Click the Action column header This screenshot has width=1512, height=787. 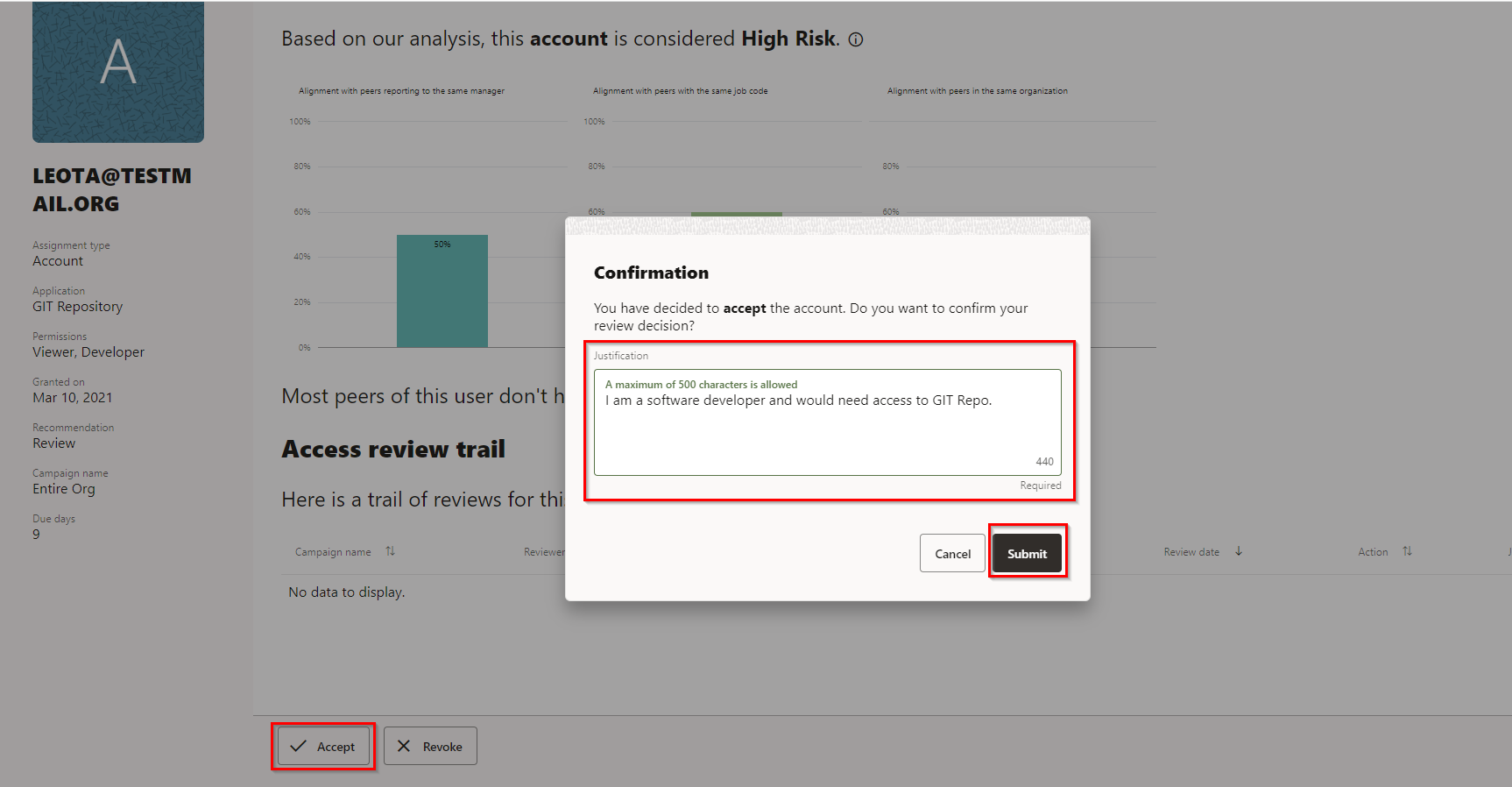pos(1373,552)
